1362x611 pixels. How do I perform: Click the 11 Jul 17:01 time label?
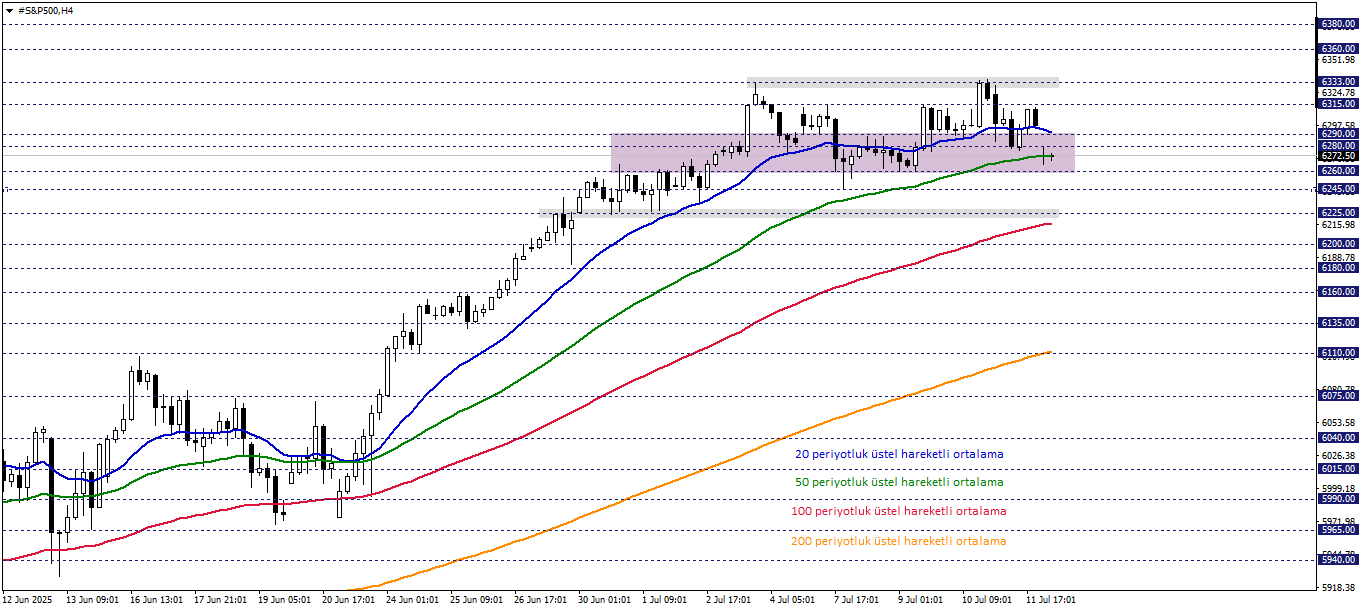coord(1052,600)
